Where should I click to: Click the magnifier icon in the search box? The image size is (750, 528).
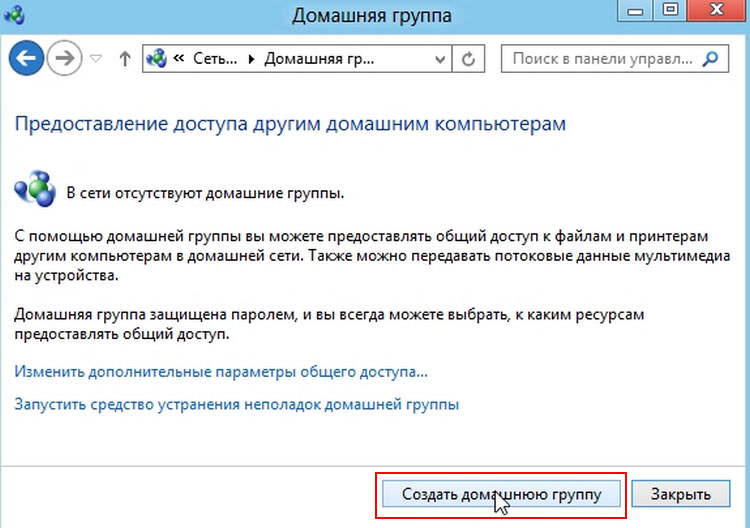tap(710, 59)
